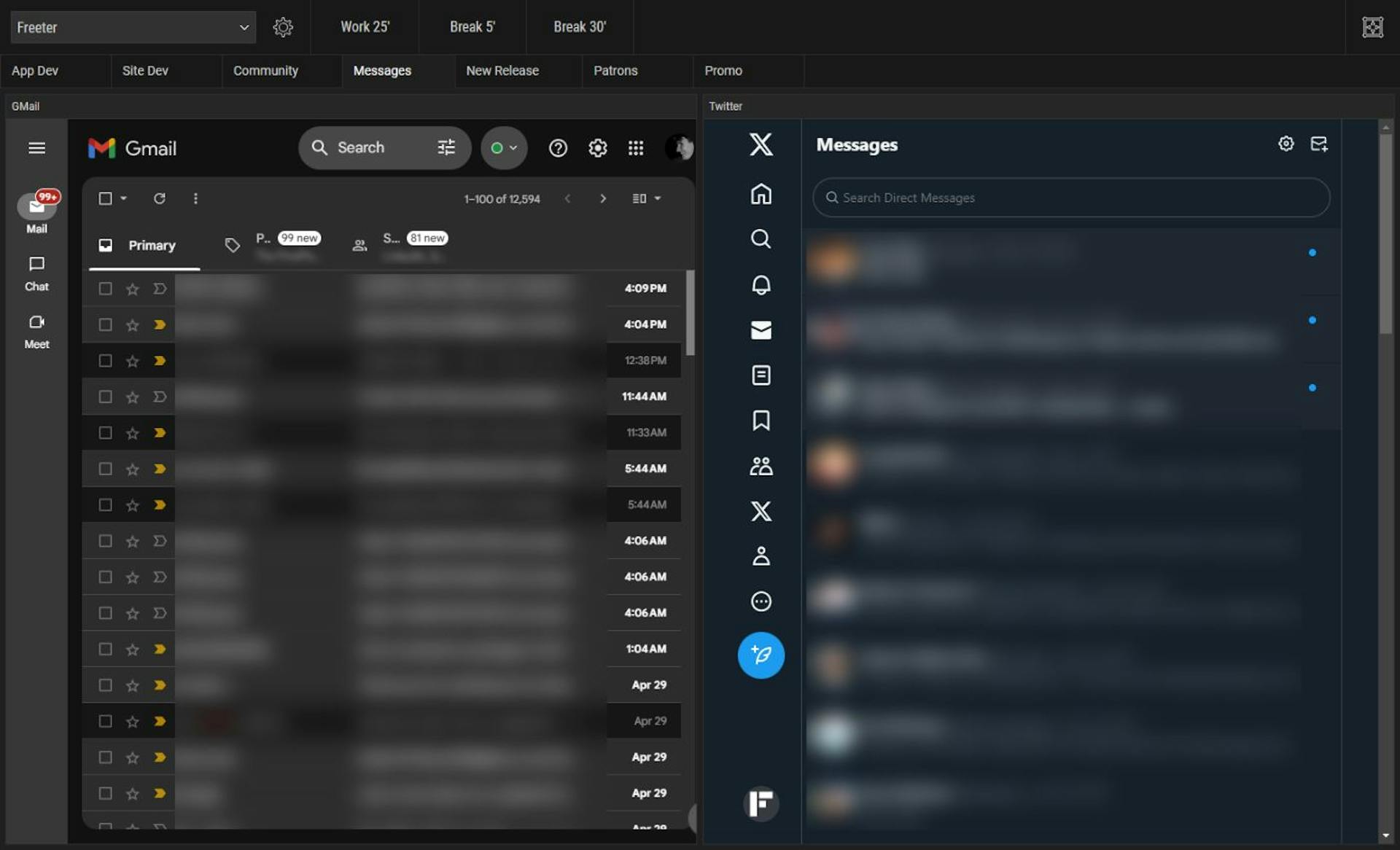
Task: Click the Search Direct Messages field
Action: 1069,198
